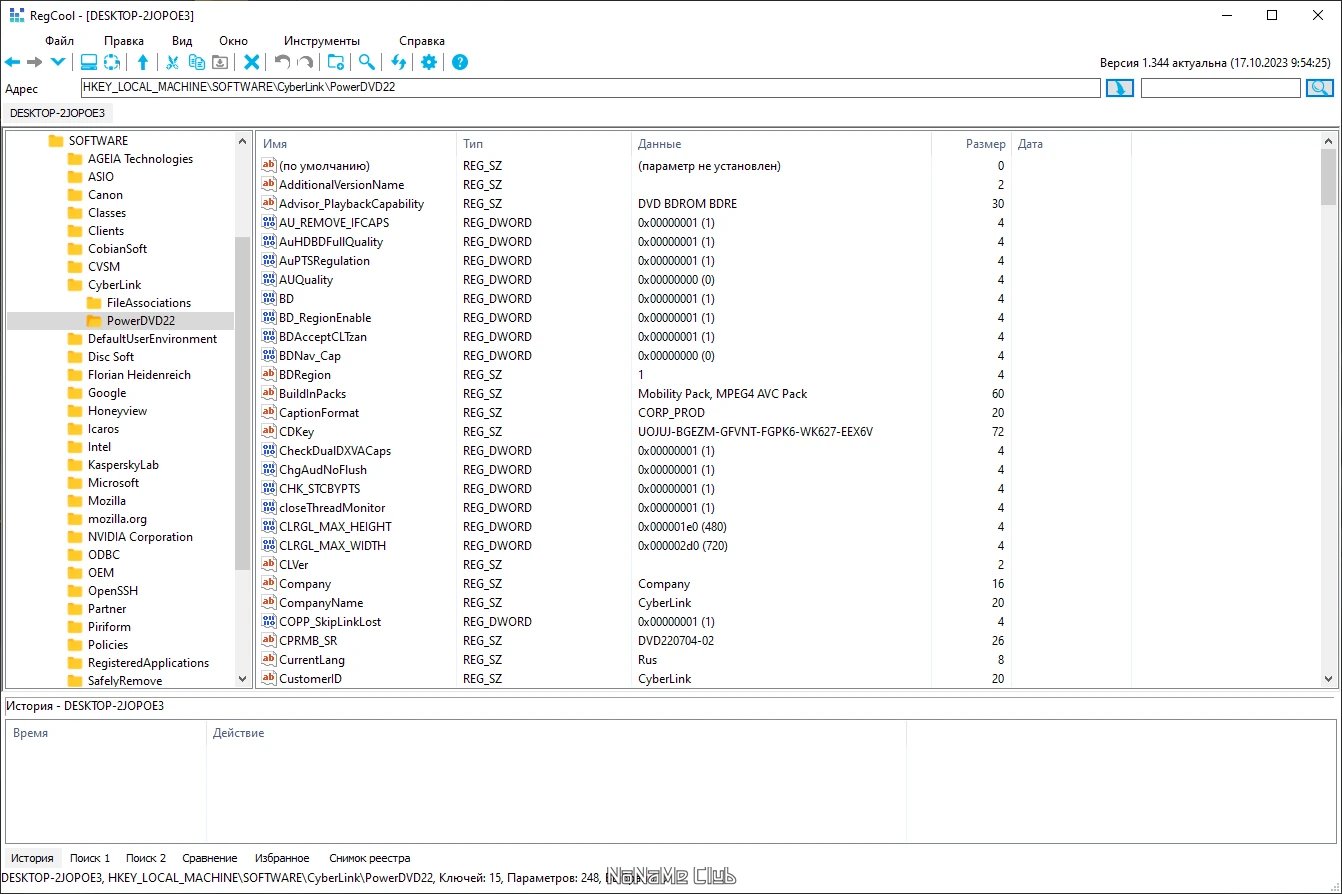The image size is (1342, 894).
Task: Open the Правка menu
Action: tap(124, 41)
